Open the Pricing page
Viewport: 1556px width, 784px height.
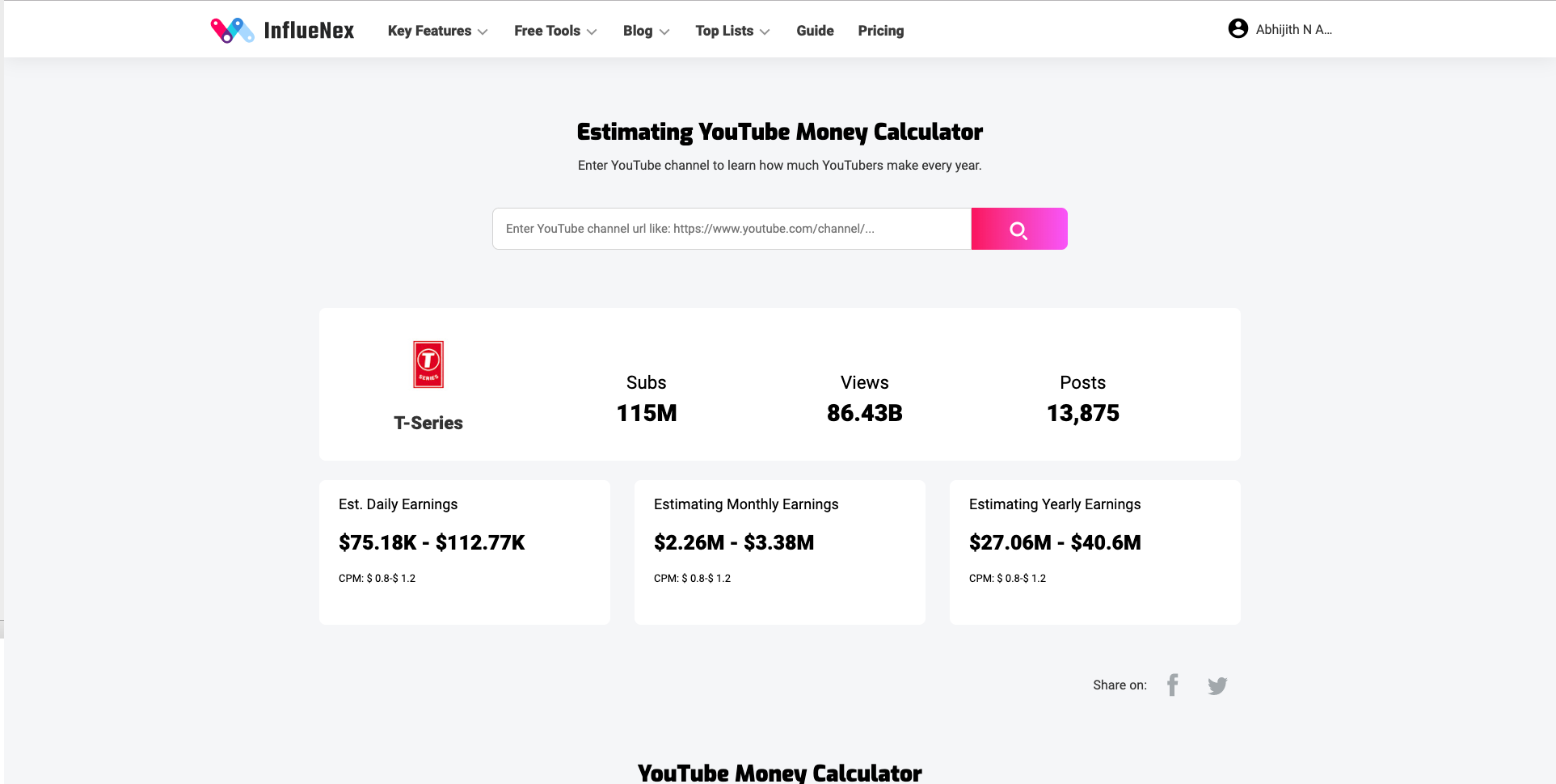(880, 31)
